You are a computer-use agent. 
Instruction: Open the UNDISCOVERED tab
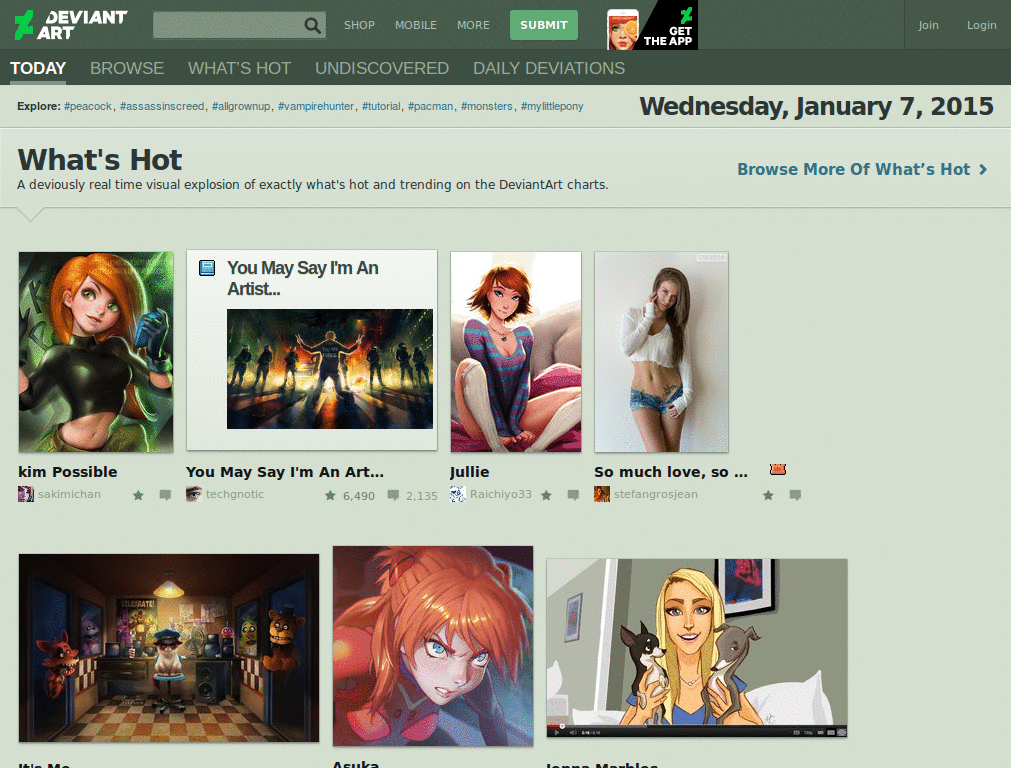pyautogui.click(x=382, y=68)
